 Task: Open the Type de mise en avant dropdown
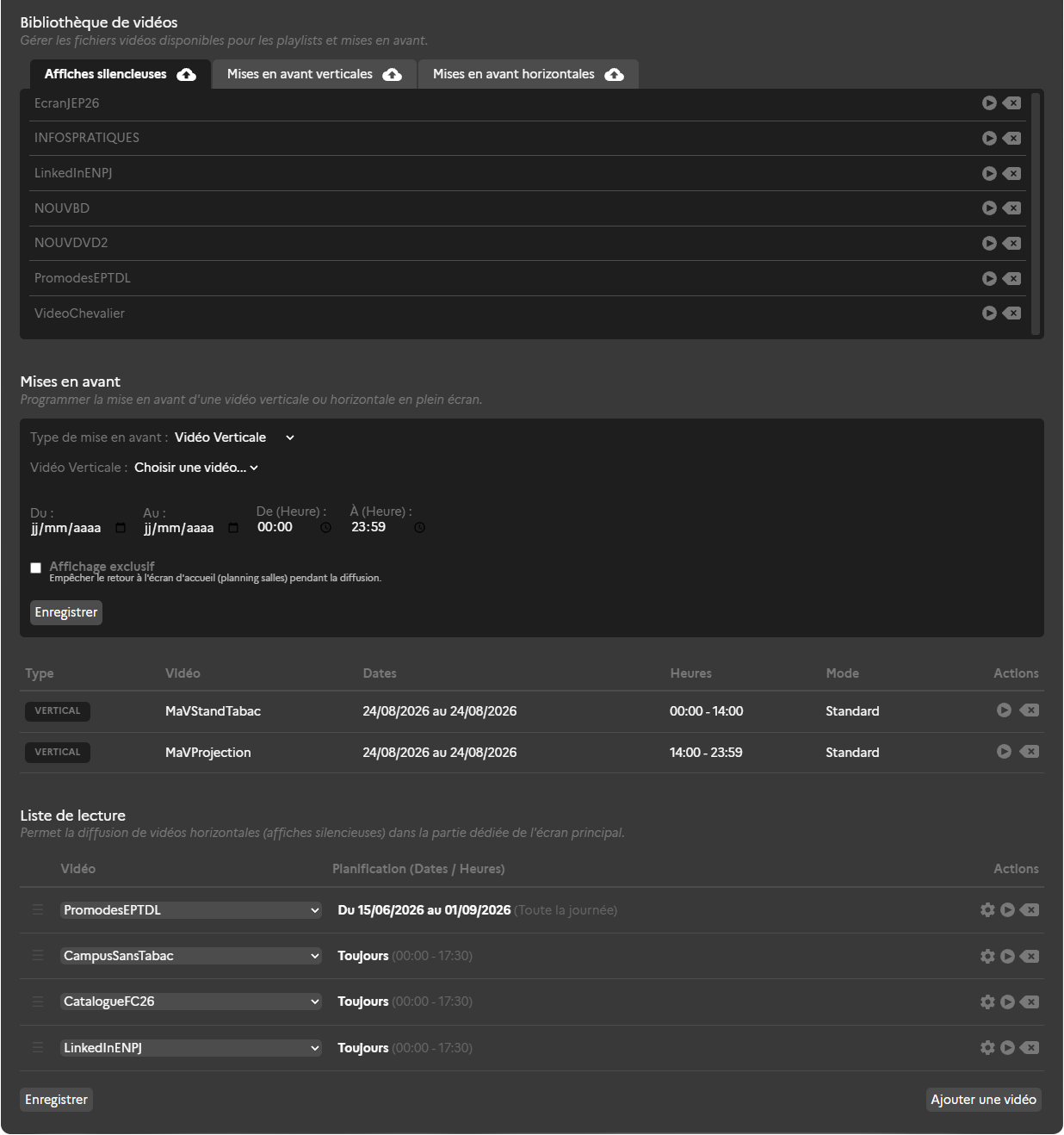[235, 437]
